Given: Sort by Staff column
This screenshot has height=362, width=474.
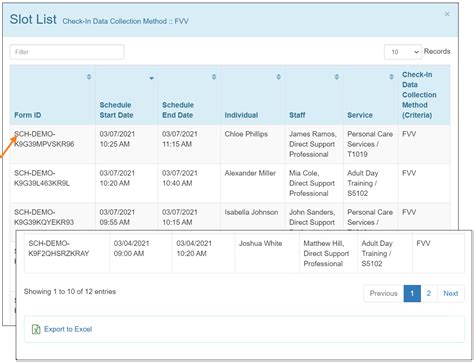Looking at the screenshot, I should click(x=337, y=77).
